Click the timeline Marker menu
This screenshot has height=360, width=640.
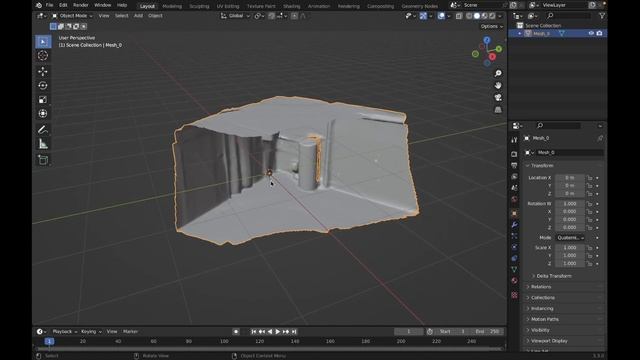point(130,331)
